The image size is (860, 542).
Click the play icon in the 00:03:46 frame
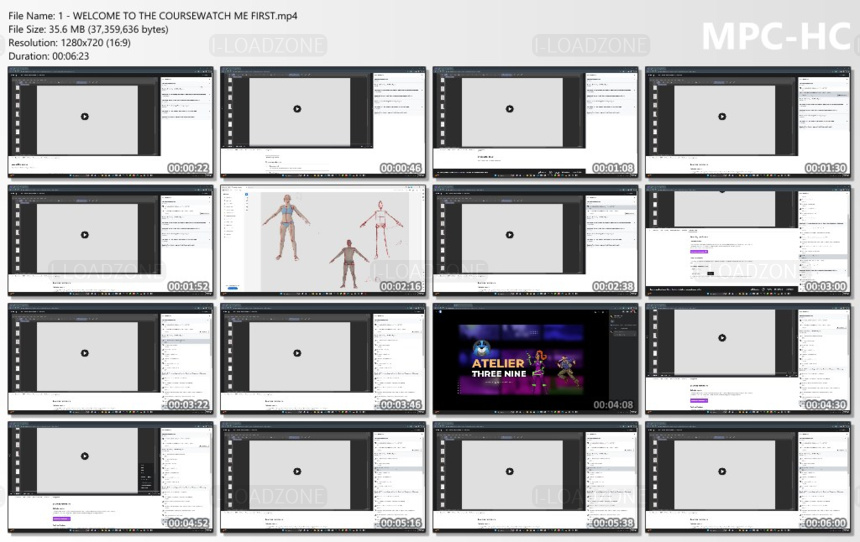tap(297, 353)
